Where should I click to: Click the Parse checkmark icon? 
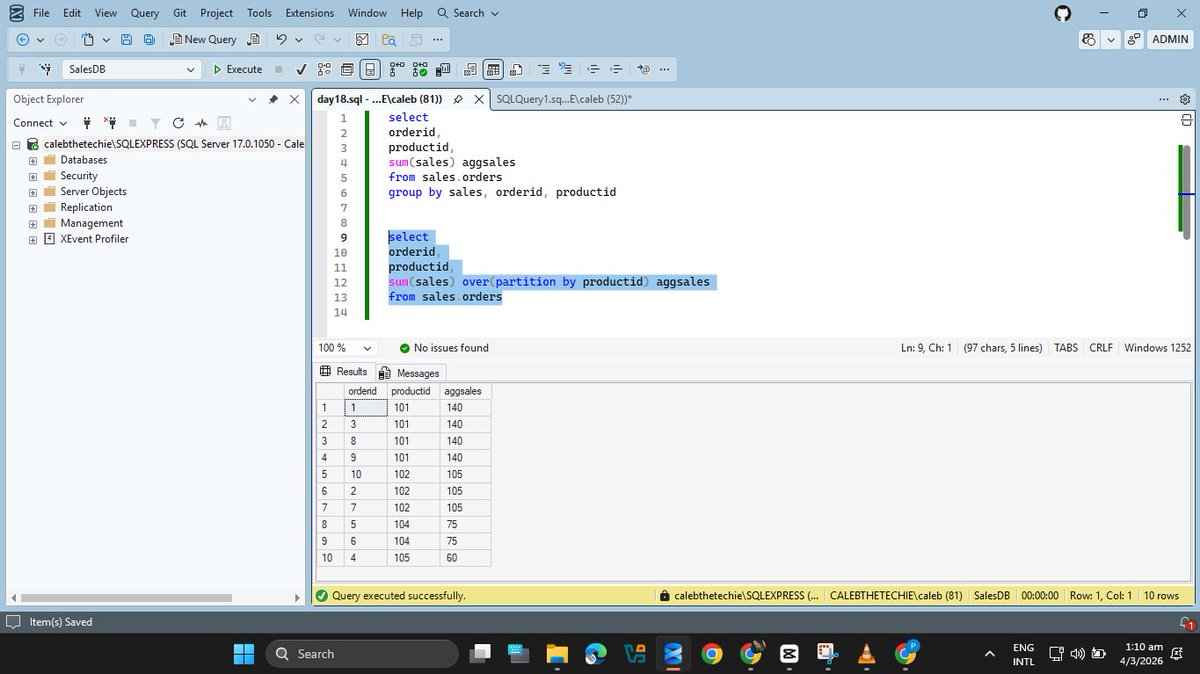300,69
